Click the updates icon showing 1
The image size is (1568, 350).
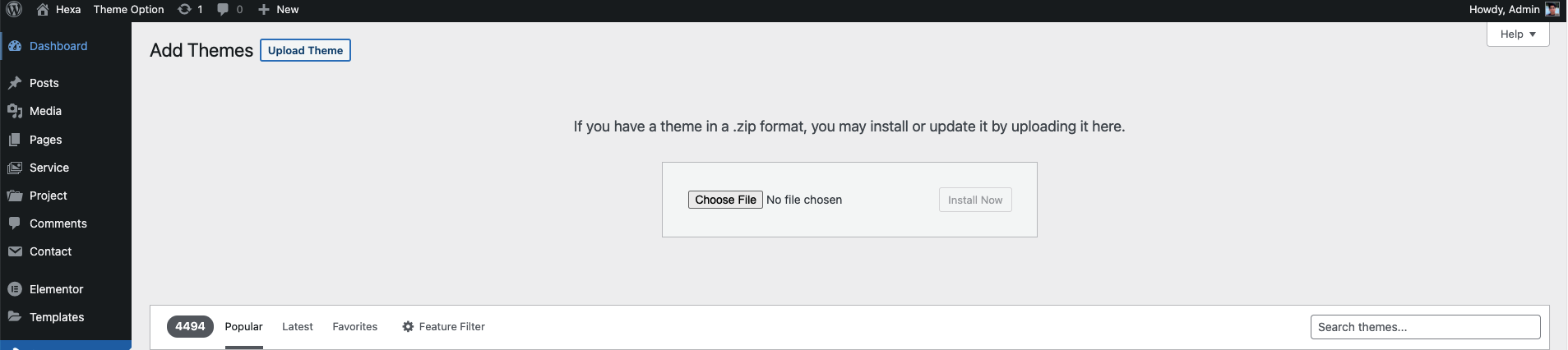185,9
